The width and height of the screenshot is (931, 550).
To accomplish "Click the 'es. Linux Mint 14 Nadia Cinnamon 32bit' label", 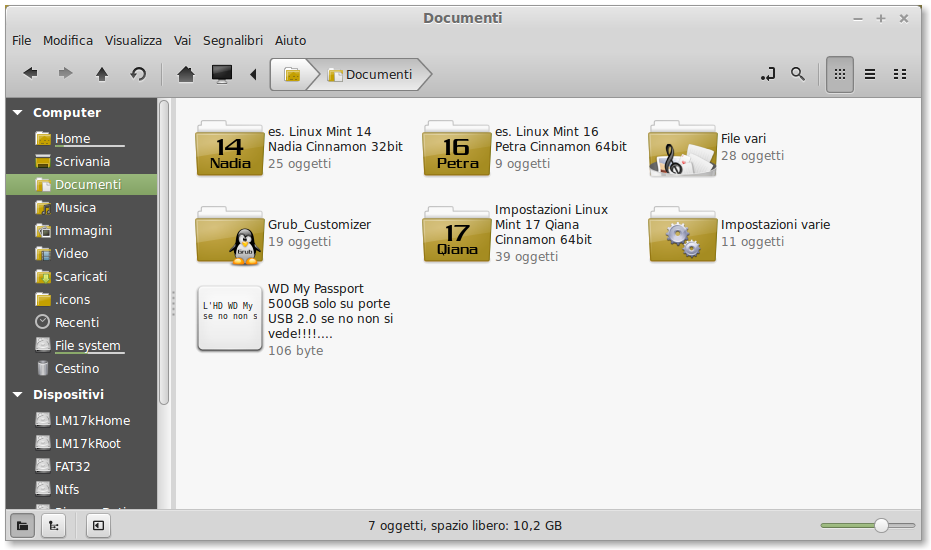I will click(335, 139).
